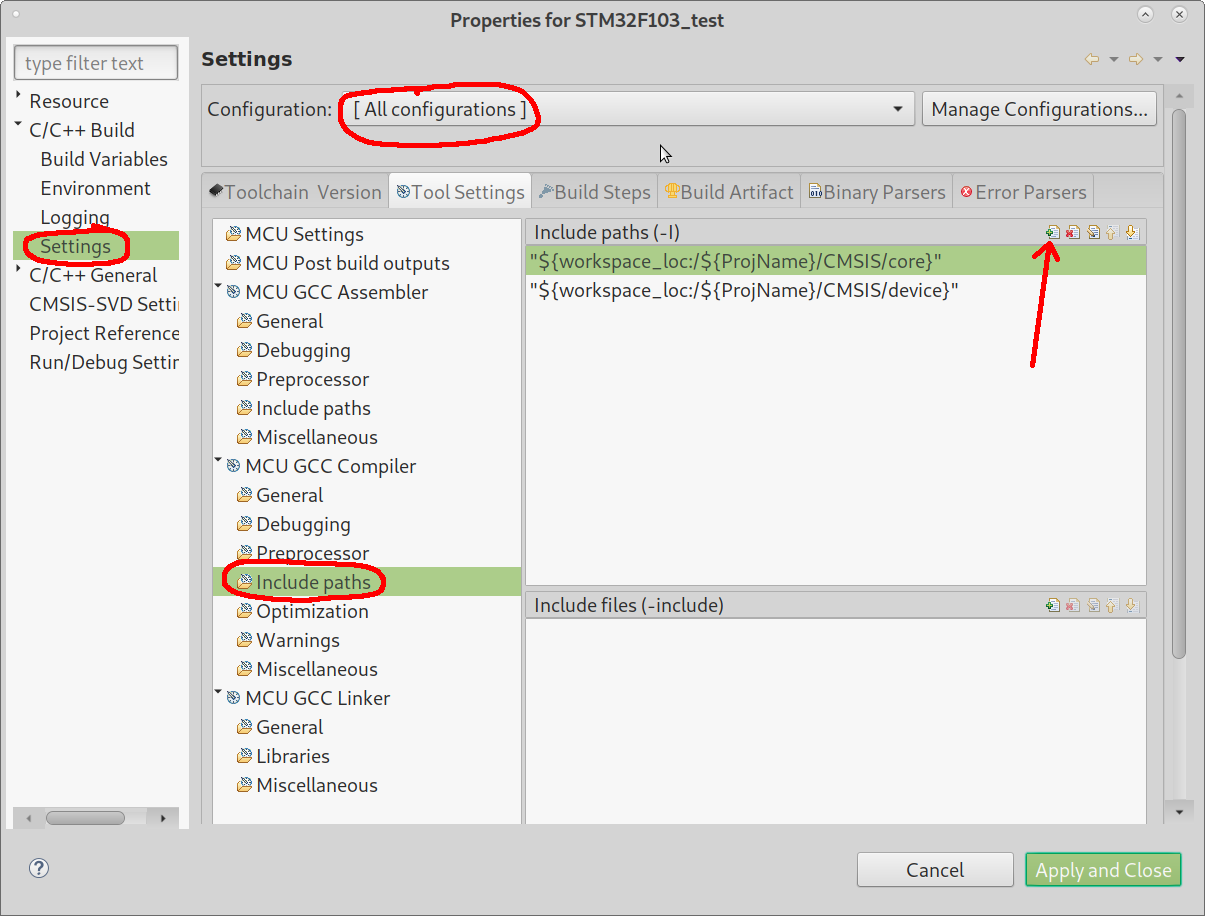Expand the C/C++ General tree node
This screenshot has width=1205, height=916.
pos(18,271)
